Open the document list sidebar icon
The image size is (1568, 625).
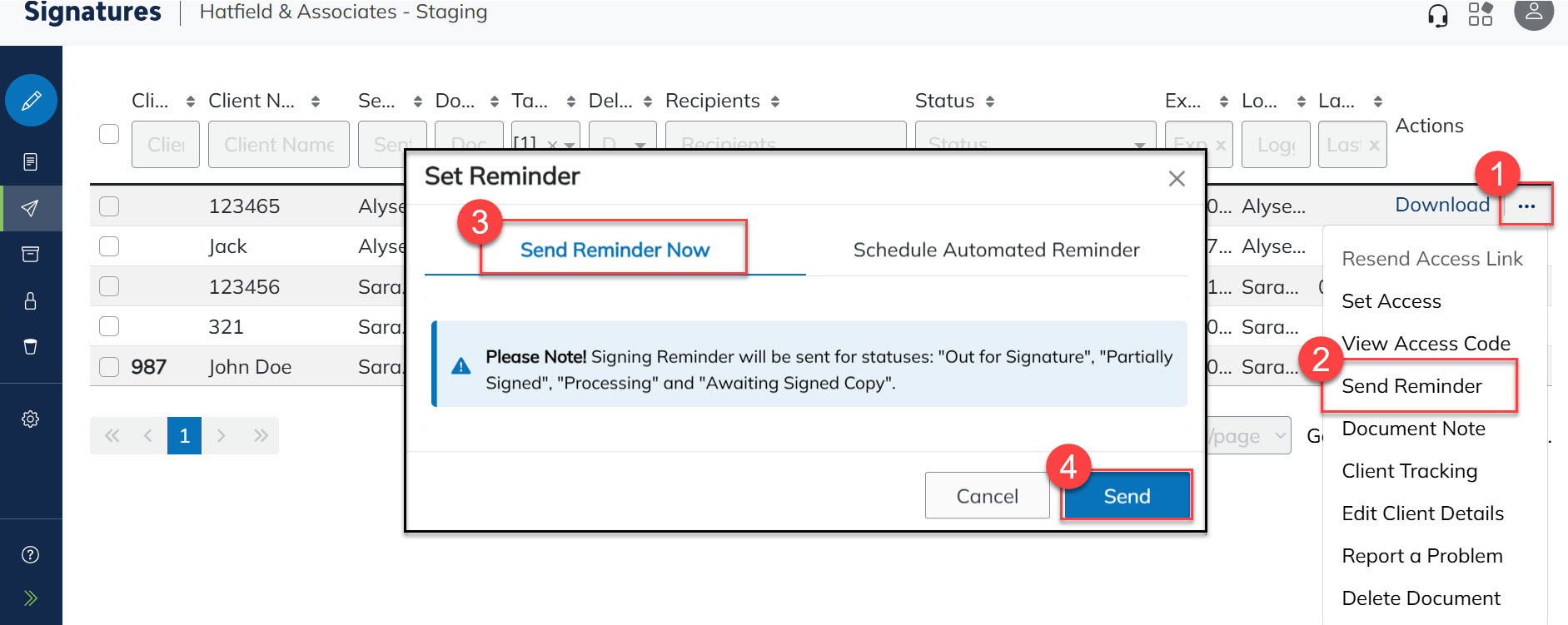tap(31, 161)
